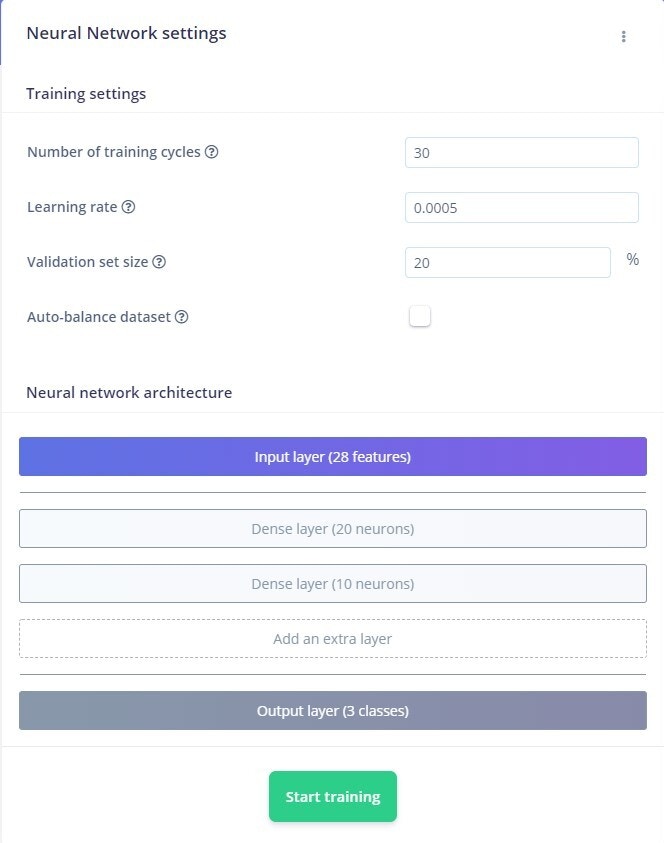The height and width of the screenshot is (843, 664).
Task: Select the Output layer (3 classes) block
Action: [x=333, y=711]
